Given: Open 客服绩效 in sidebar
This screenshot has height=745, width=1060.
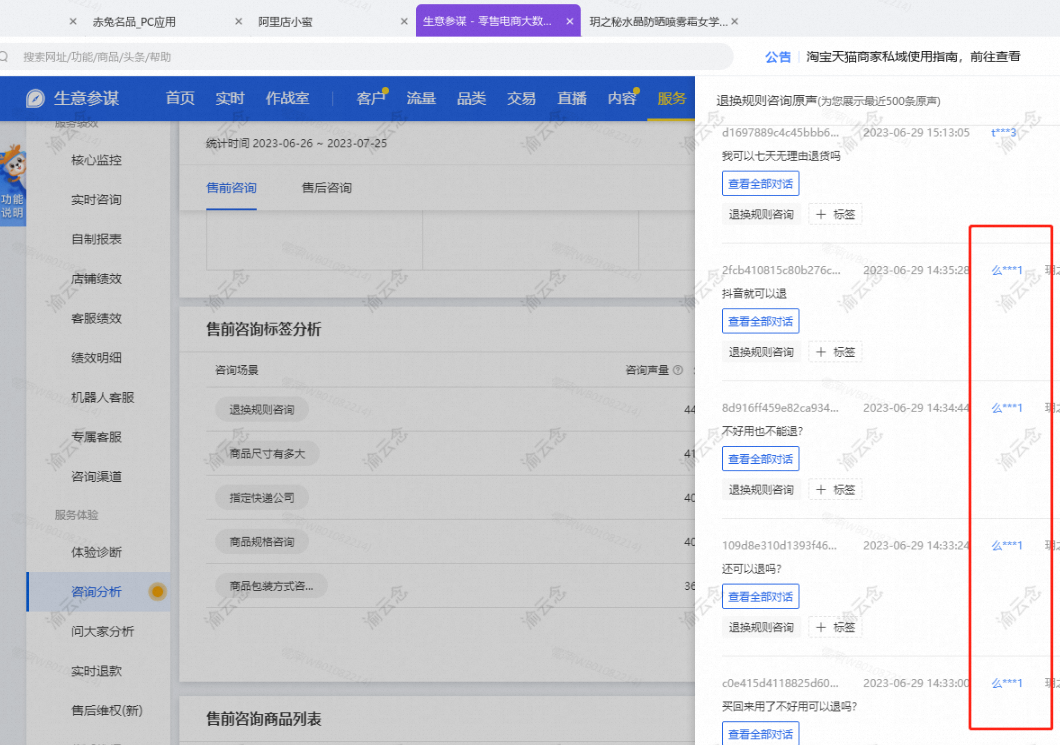Looking at the screenshot, I should (x=97, y=318).
